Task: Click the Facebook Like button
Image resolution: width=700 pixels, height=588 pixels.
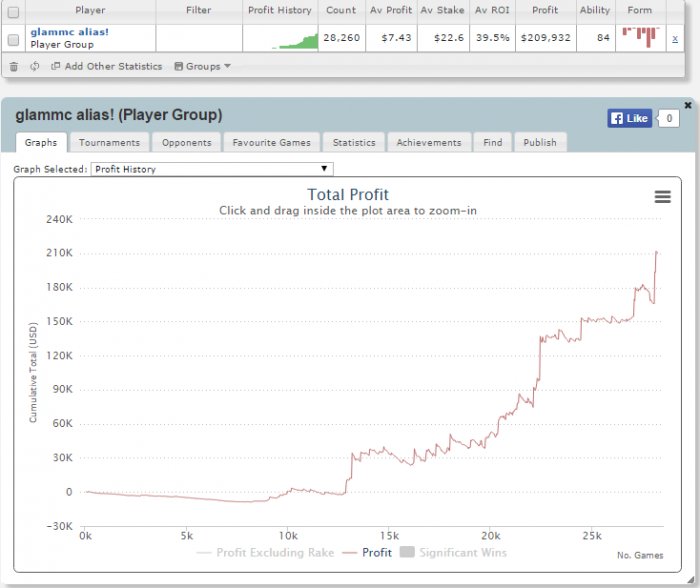Action: click(629, 118)
